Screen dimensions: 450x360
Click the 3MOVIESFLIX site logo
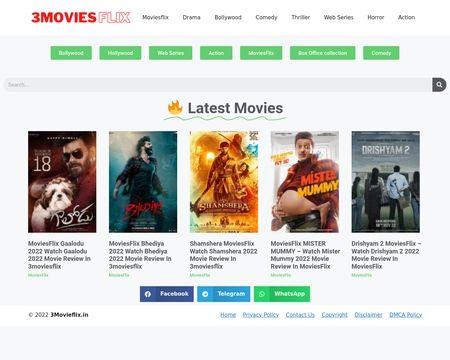tap(81, 17)
